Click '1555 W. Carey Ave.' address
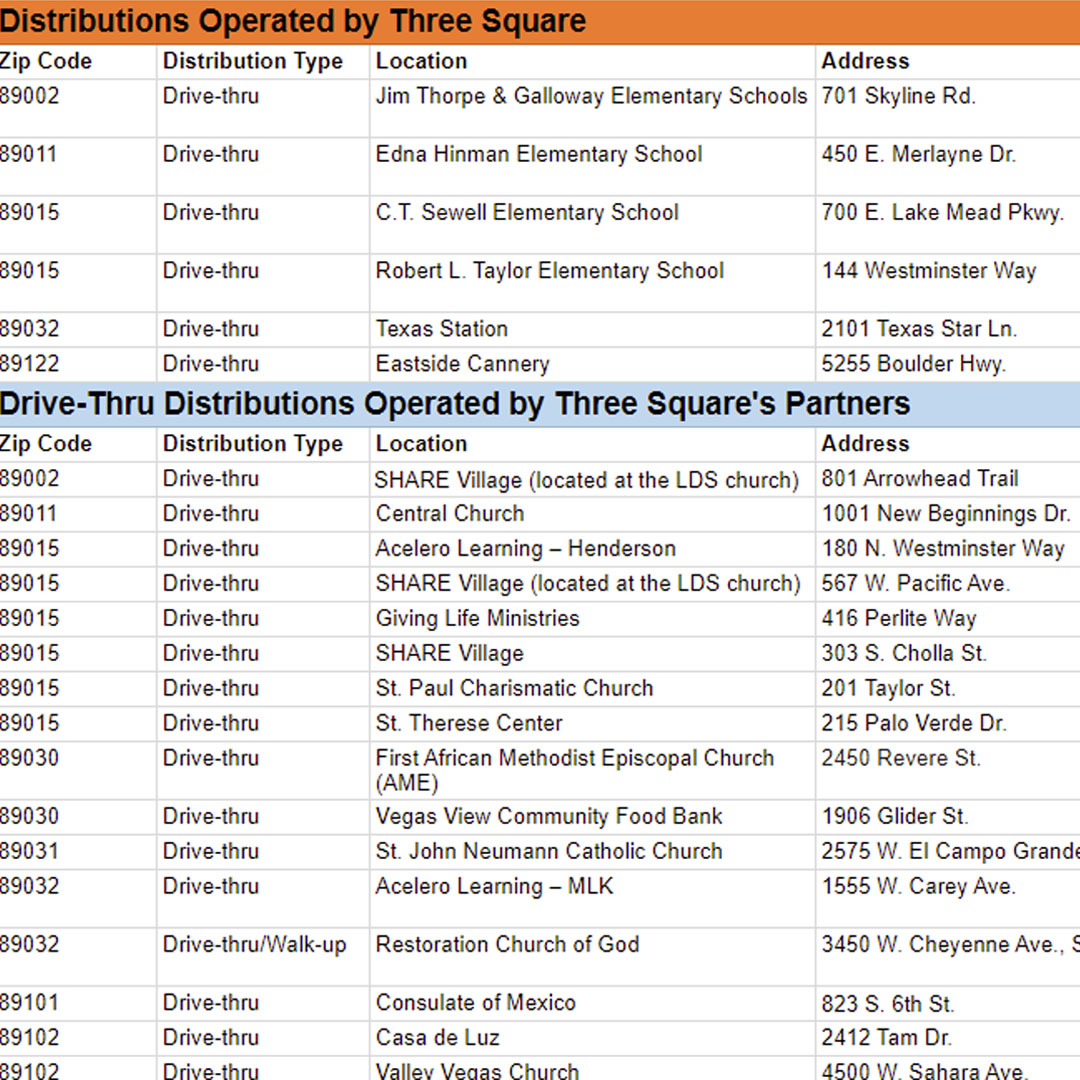This screenshot has height=1080, width=1080. 918,886
